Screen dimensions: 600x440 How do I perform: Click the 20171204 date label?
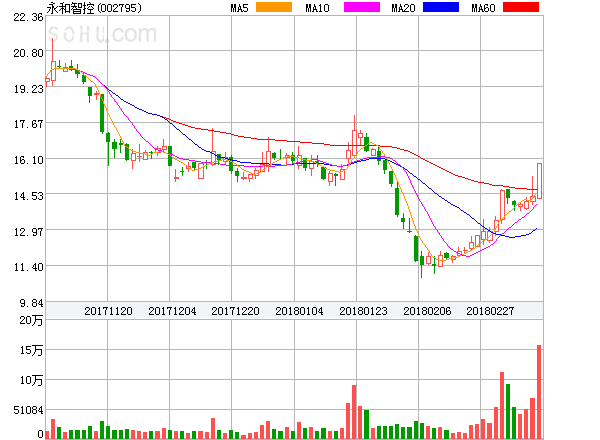(172, 311)
